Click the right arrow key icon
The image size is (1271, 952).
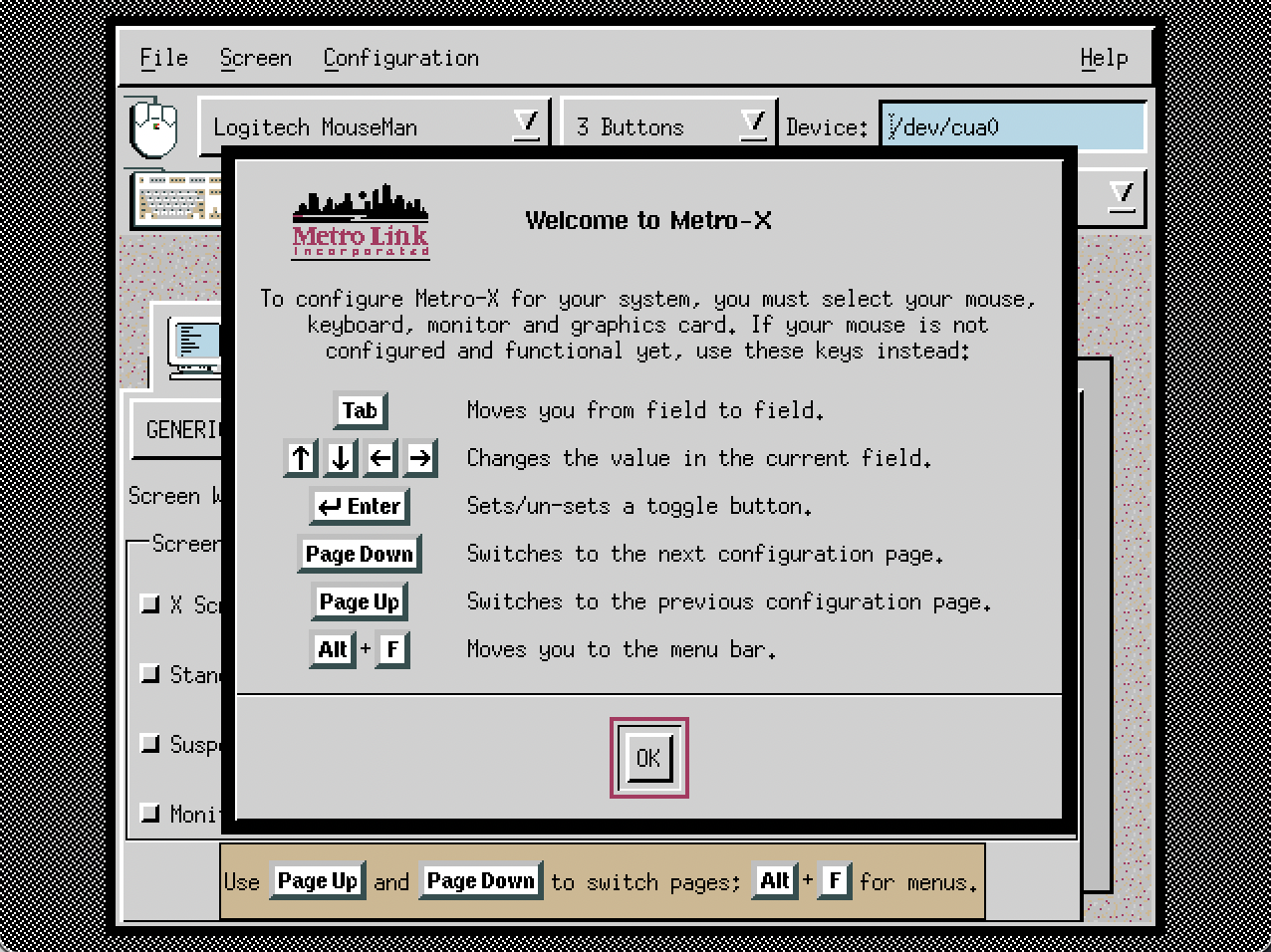(x=420, y=458)
